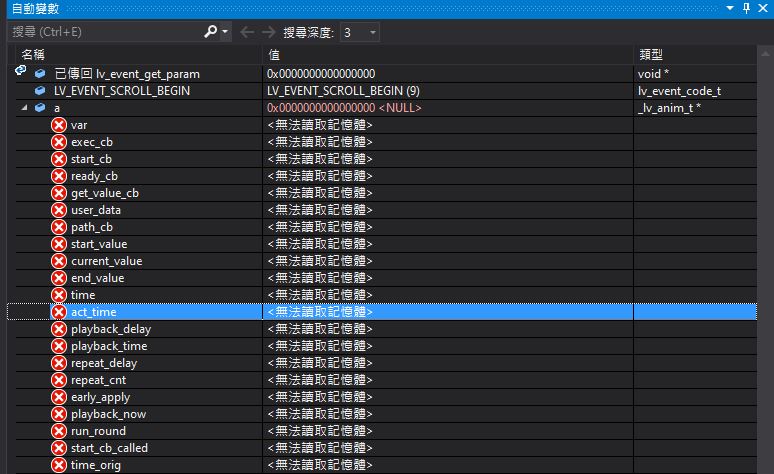Select the repeat_cnt member name
Viewport: 774px width, 474px height.
pos(98,380)
